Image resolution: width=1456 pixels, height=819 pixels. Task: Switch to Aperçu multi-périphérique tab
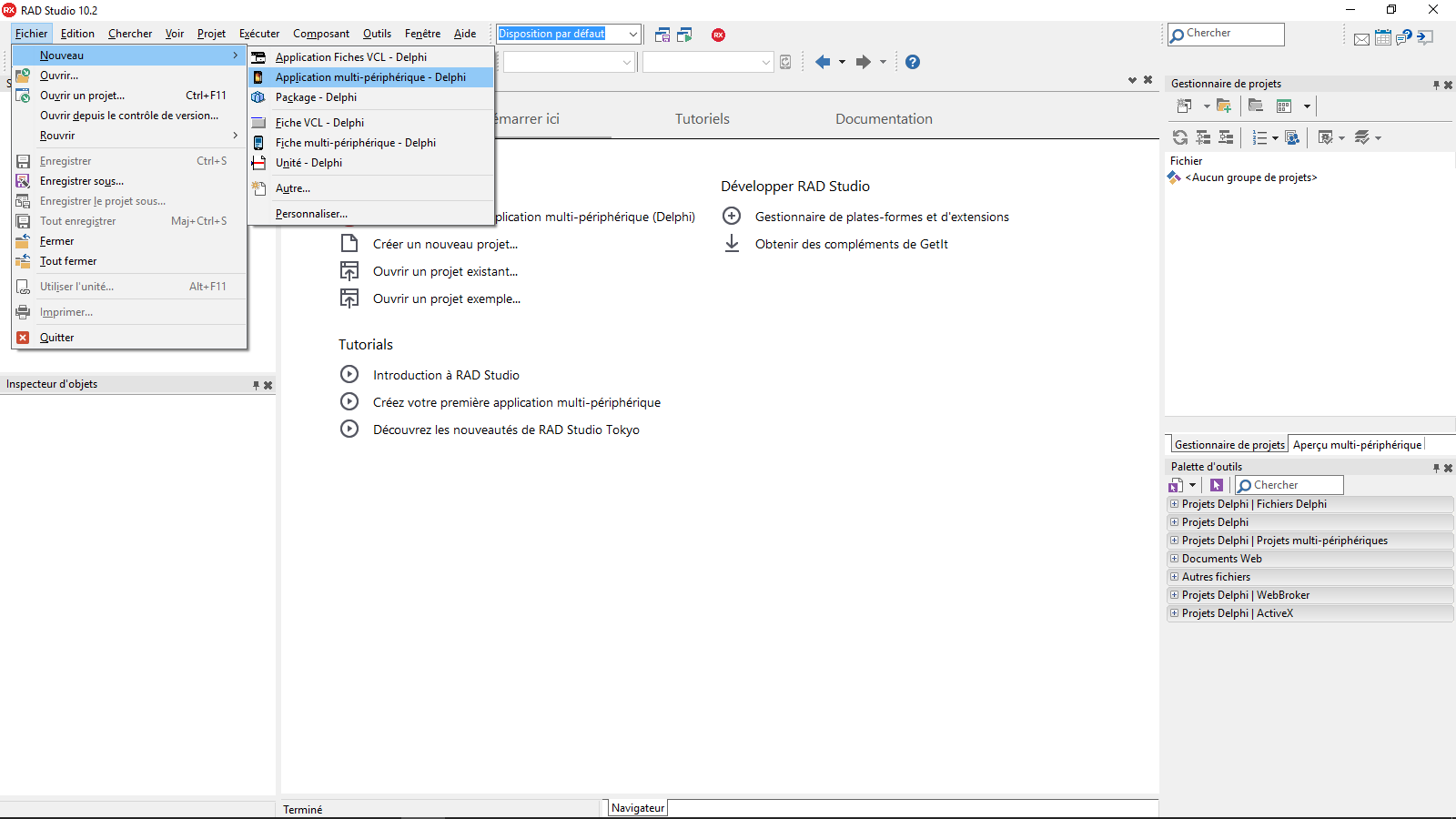[1357, 445]
